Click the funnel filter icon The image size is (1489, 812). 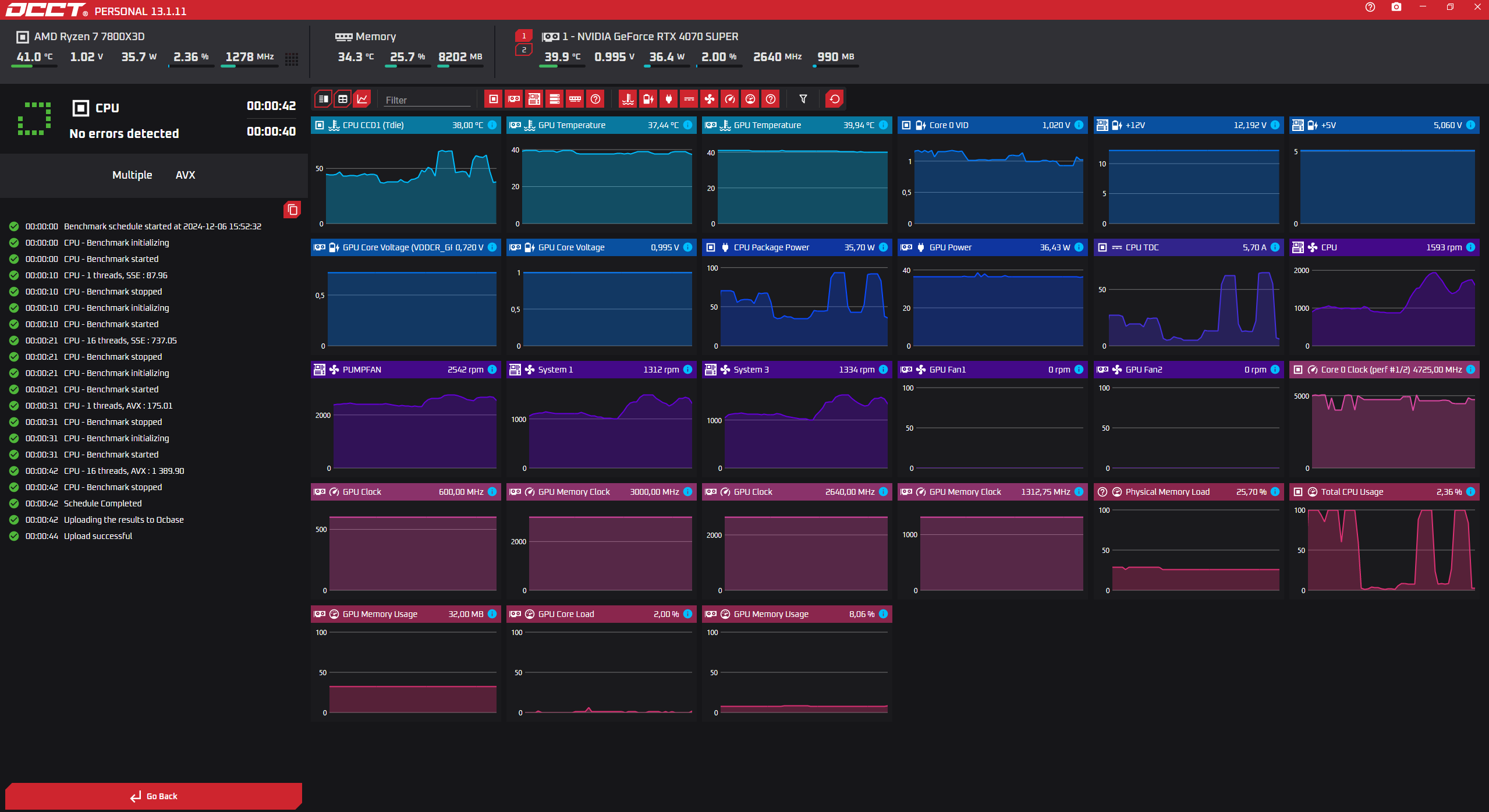803,99
